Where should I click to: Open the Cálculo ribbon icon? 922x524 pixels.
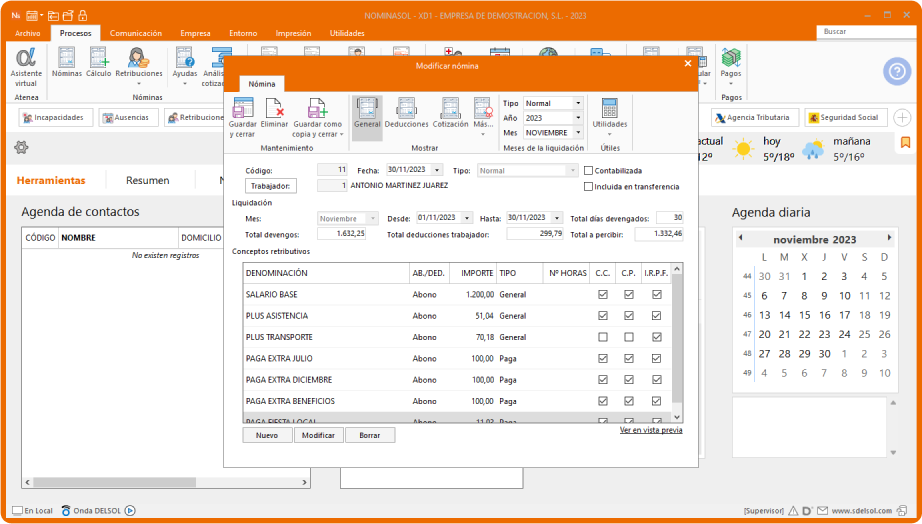point(98,58)
